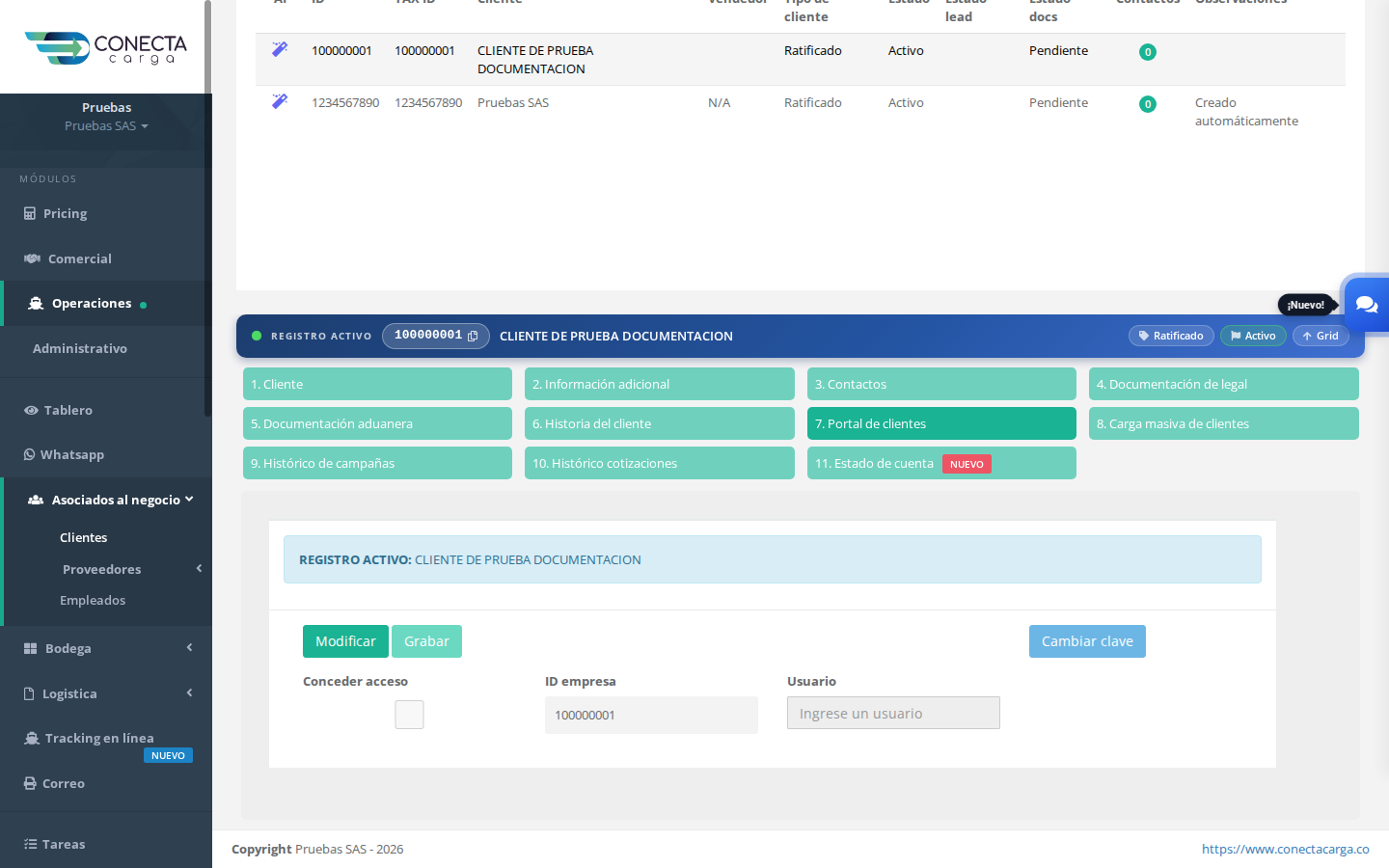The image size is (1389, 868).
Task: Expand the Pruebas SAS company dropdown
Action: pos(106,126)
